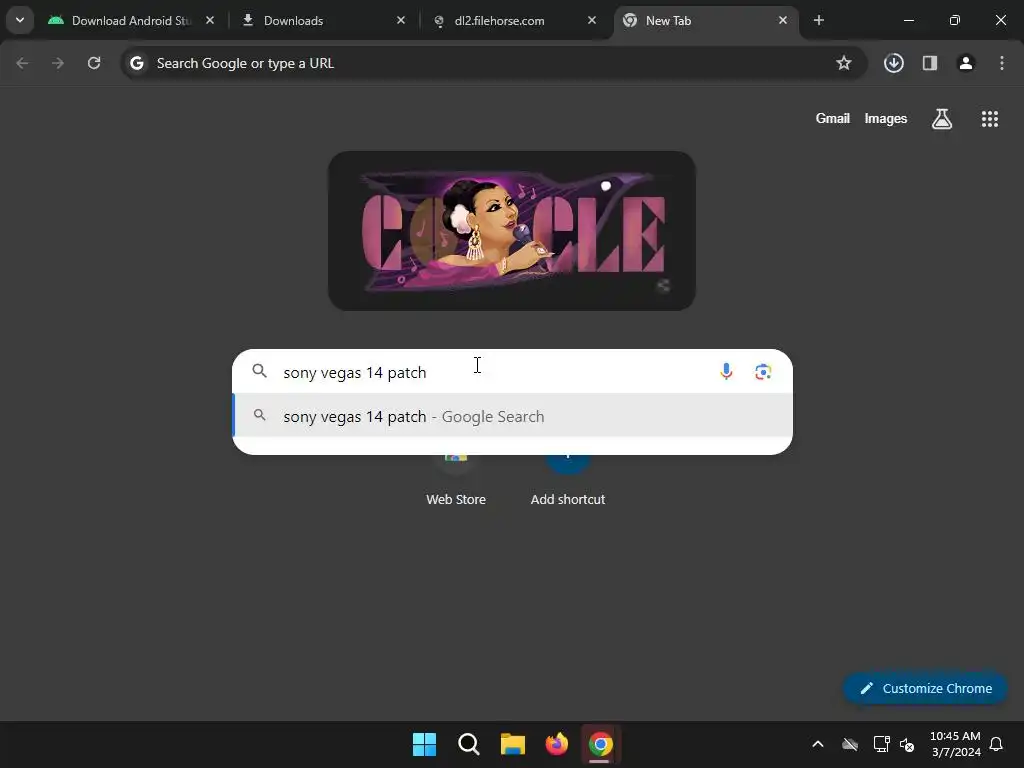The width and height of the screenshot is (1024, 768).
Task: Open the Gmail link
Action: (x=833, y=118)
